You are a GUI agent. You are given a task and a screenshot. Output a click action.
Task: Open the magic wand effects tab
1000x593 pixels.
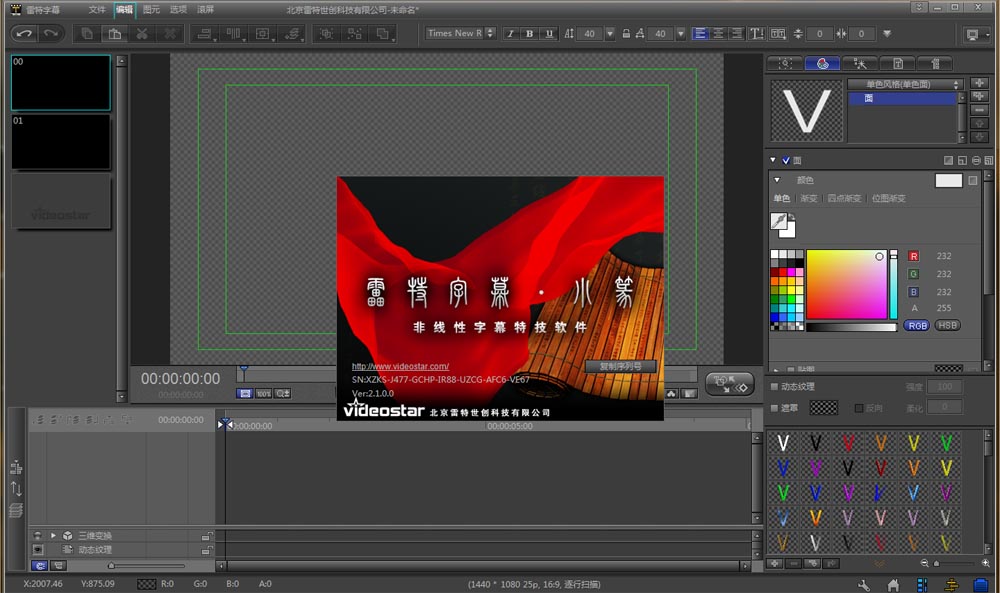860,63
